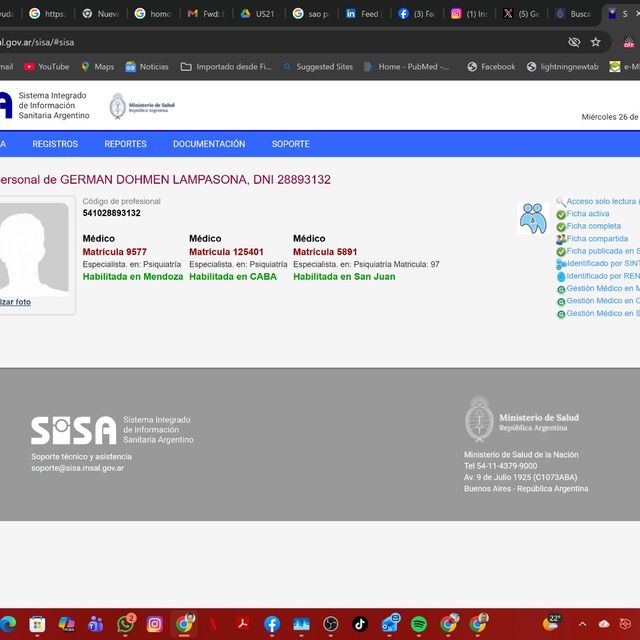Open the REPORTES menu
The width and height of the screenshot is (640, 640).
tap(125, 144)
